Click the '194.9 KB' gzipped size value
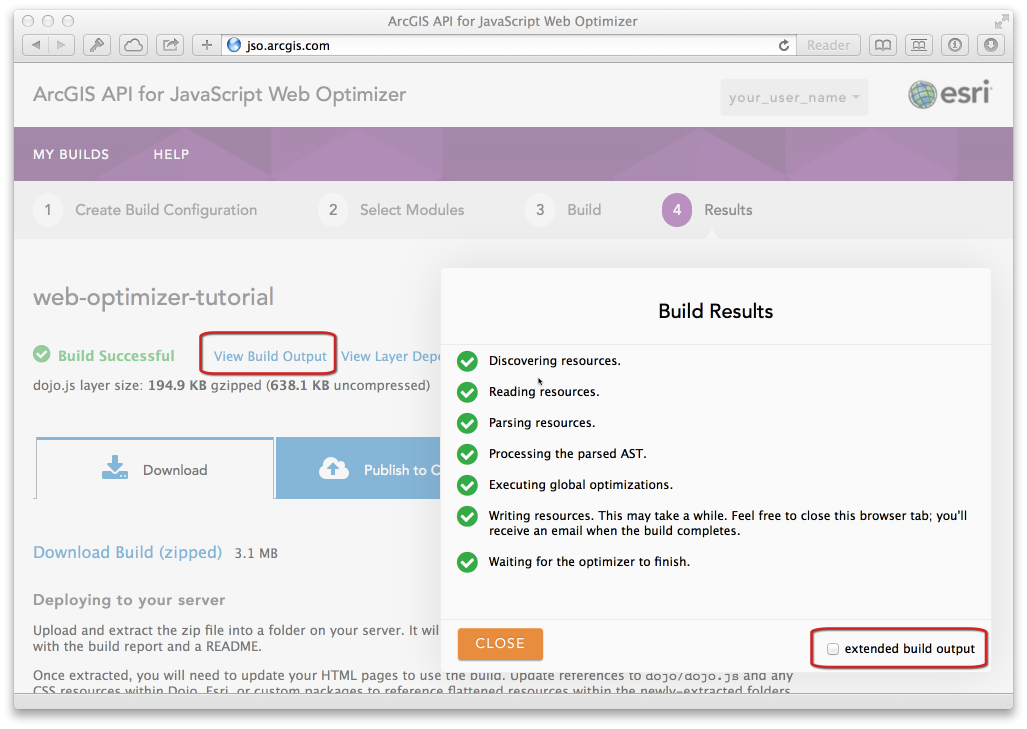Screen dimensions: 1027x729 pos(177,385)
